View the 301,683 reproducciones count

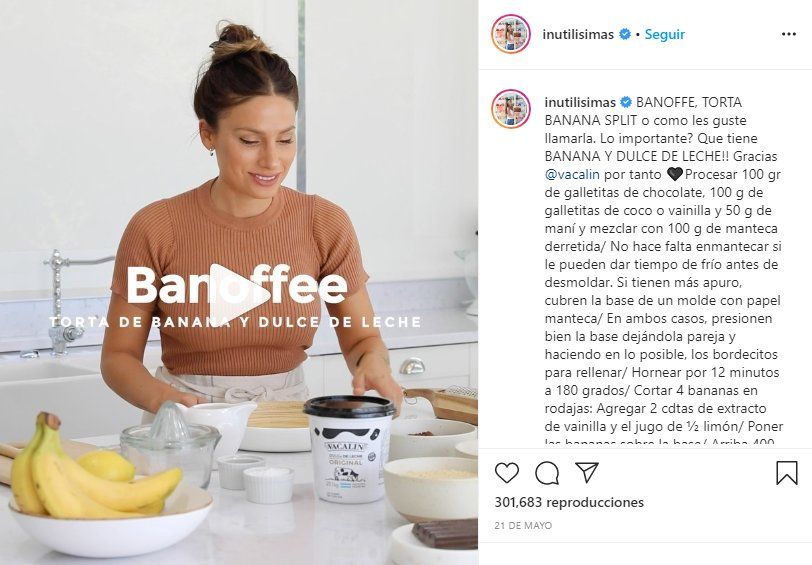pos(569,502)
